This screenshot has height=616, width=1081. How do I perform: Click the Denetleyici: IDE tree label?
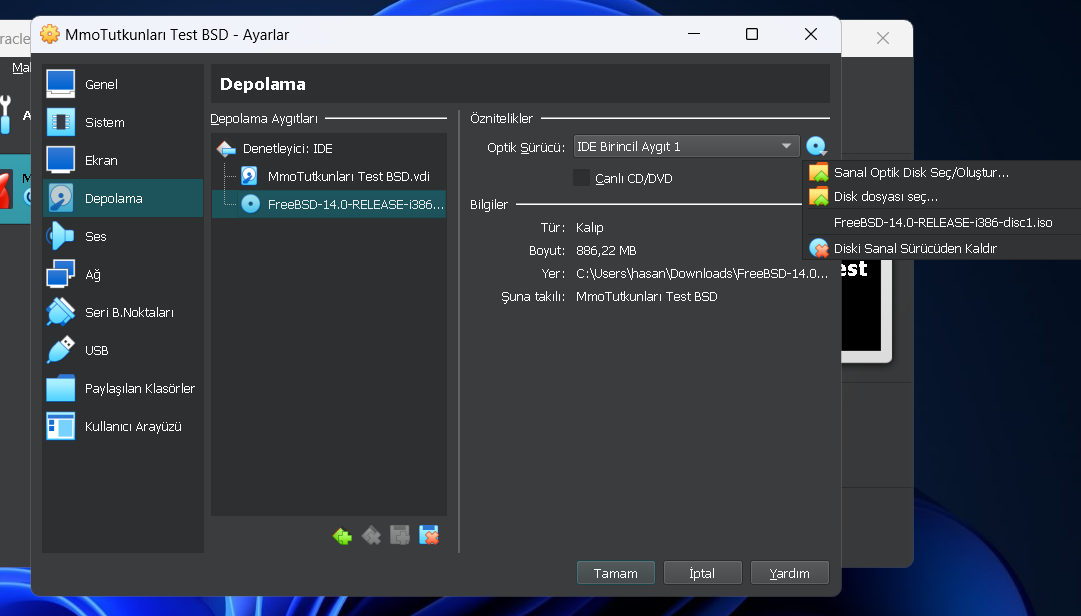287,148
